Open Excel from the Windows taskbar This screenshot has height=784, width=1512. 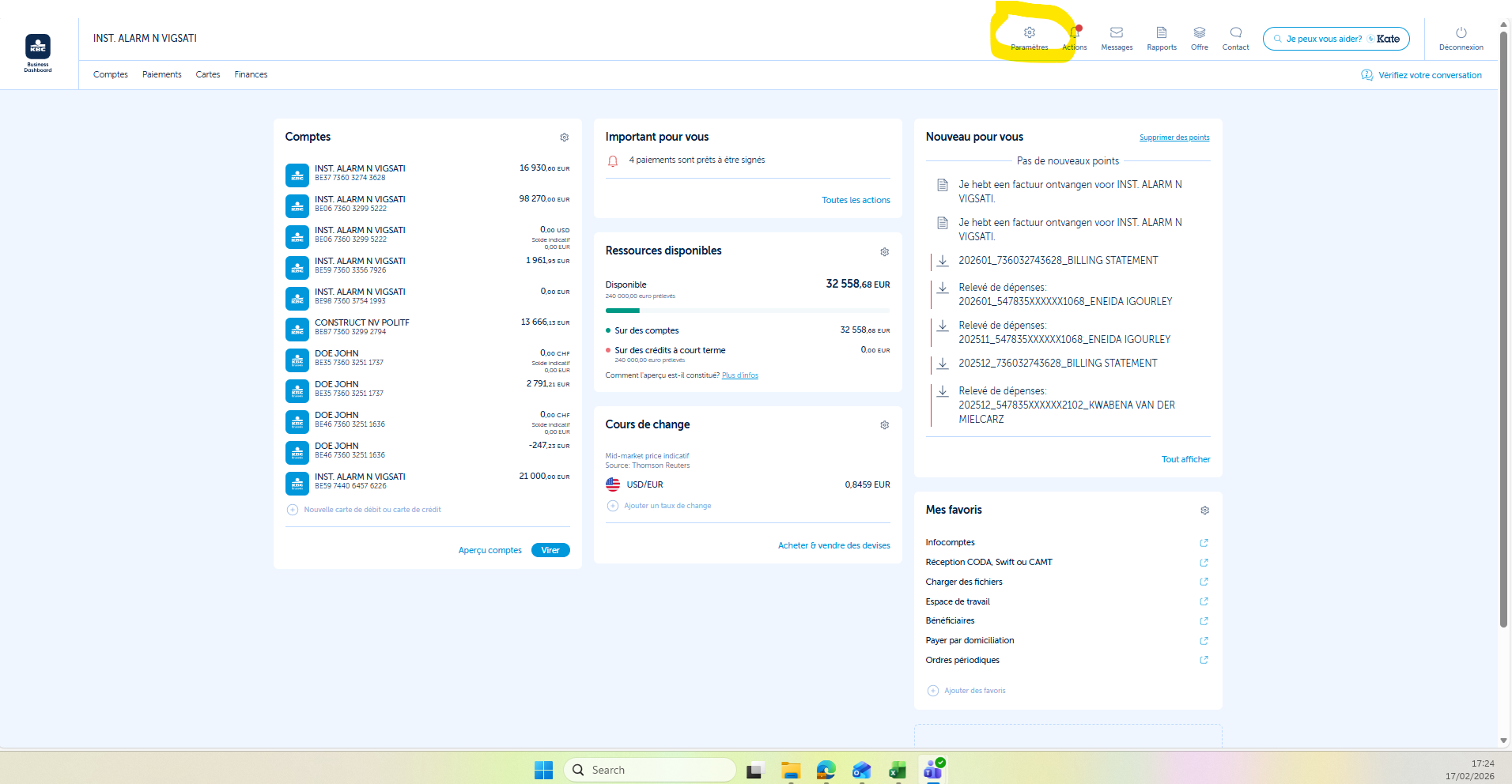pos(897,771)
